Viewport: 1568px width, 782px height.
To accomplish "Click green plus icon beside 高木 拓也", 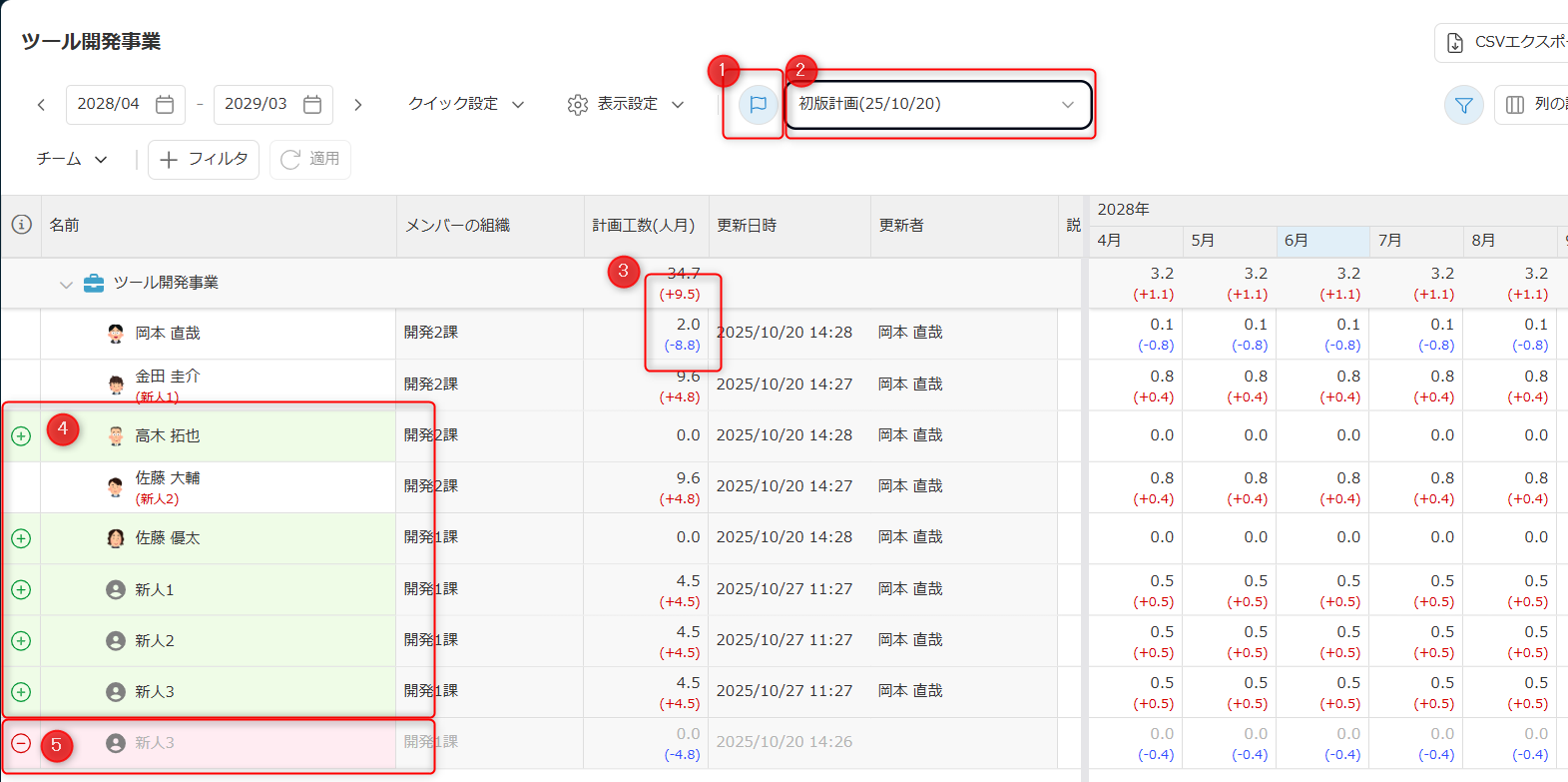I will (21, 436).
